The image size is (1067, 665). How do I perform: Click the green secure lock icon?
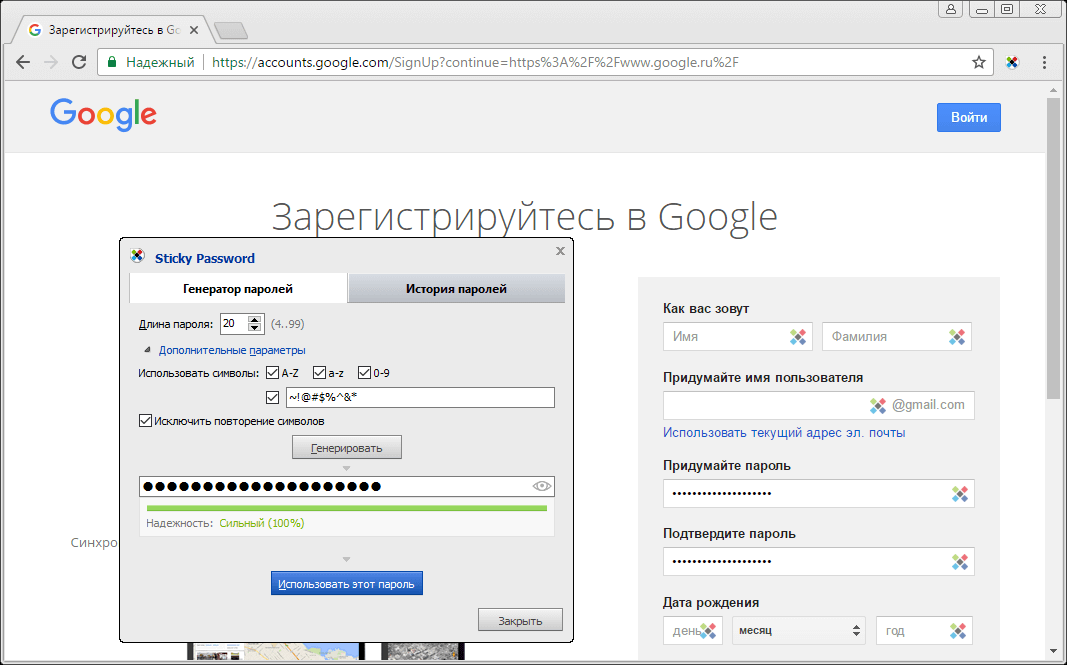[112, 62]
